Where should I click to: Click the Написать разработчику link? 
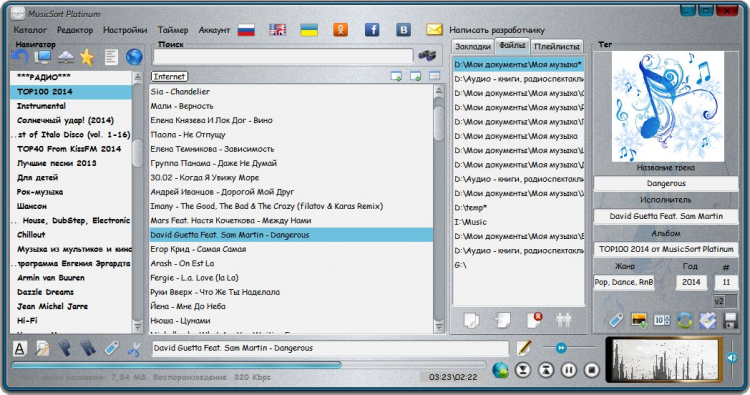pyautogui.click(x=497, y=30)
